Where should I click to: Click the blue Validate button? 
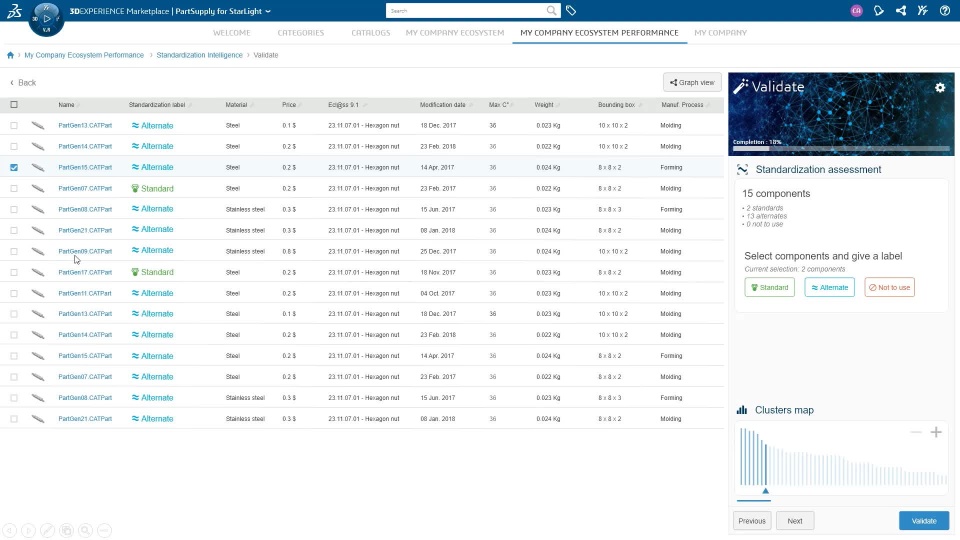(x=924, y=521)
